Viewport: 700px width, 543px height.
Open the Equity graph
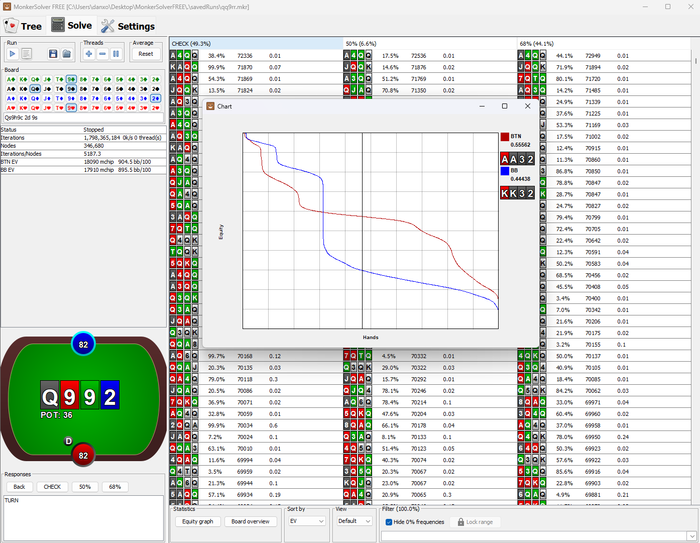click(198, 521)
